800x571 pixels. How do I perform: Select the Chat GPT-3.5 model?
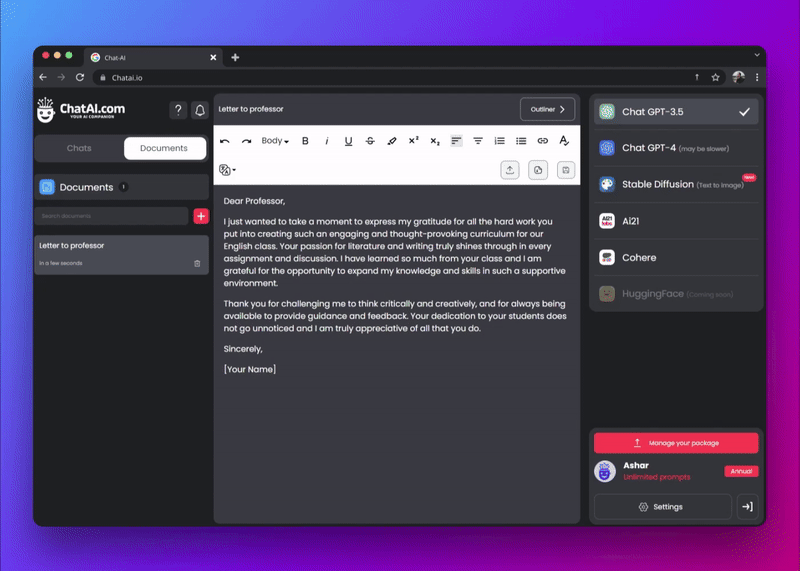pos(676,112)
